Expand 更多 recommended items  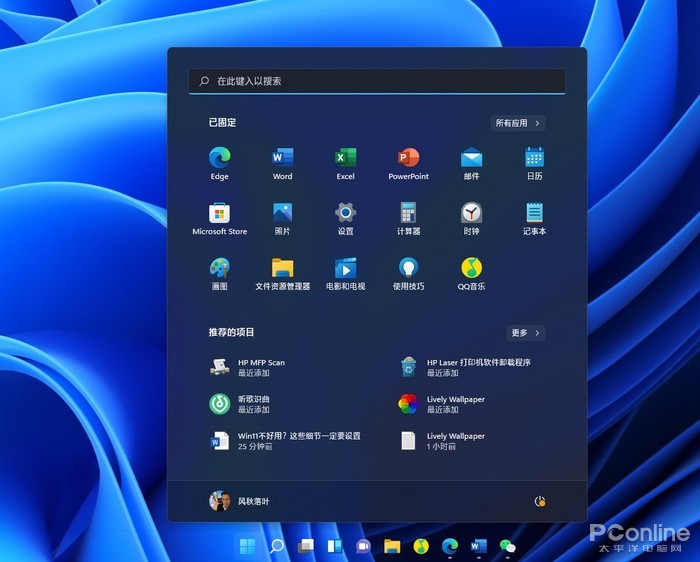[525, 333]
